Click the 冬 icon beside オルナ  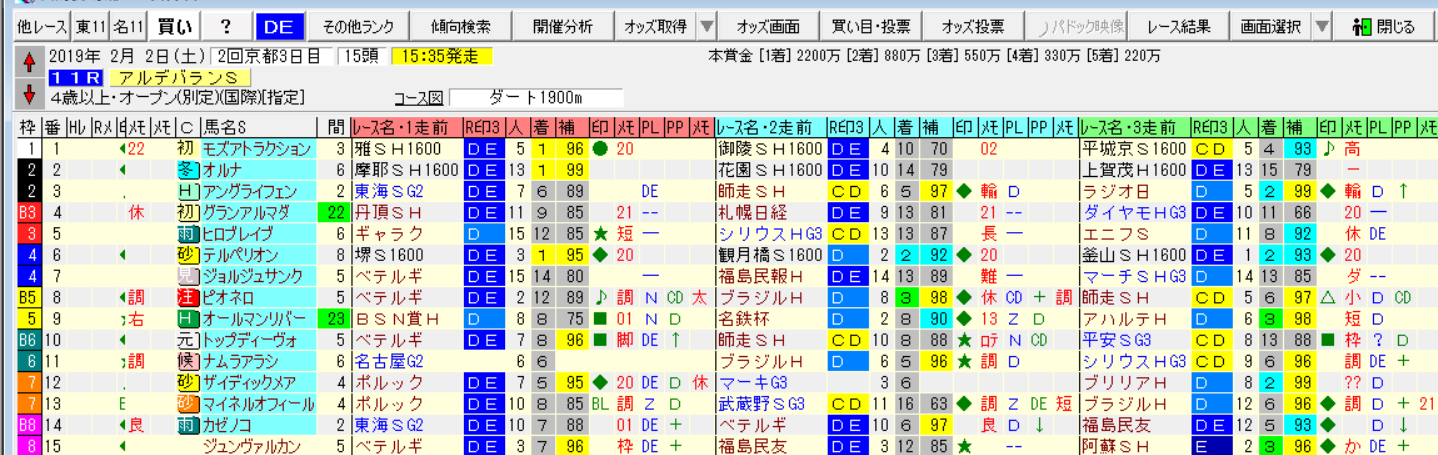coord(188,169)
